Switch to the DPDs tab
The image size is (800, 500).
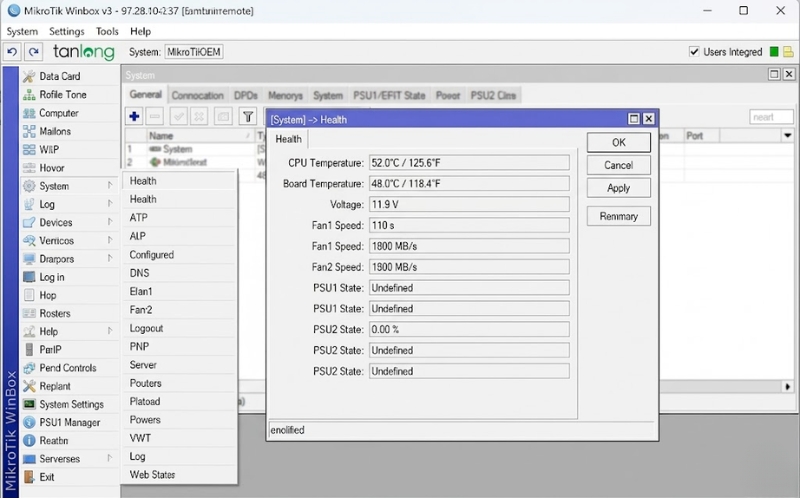click(x=246, y=96)
